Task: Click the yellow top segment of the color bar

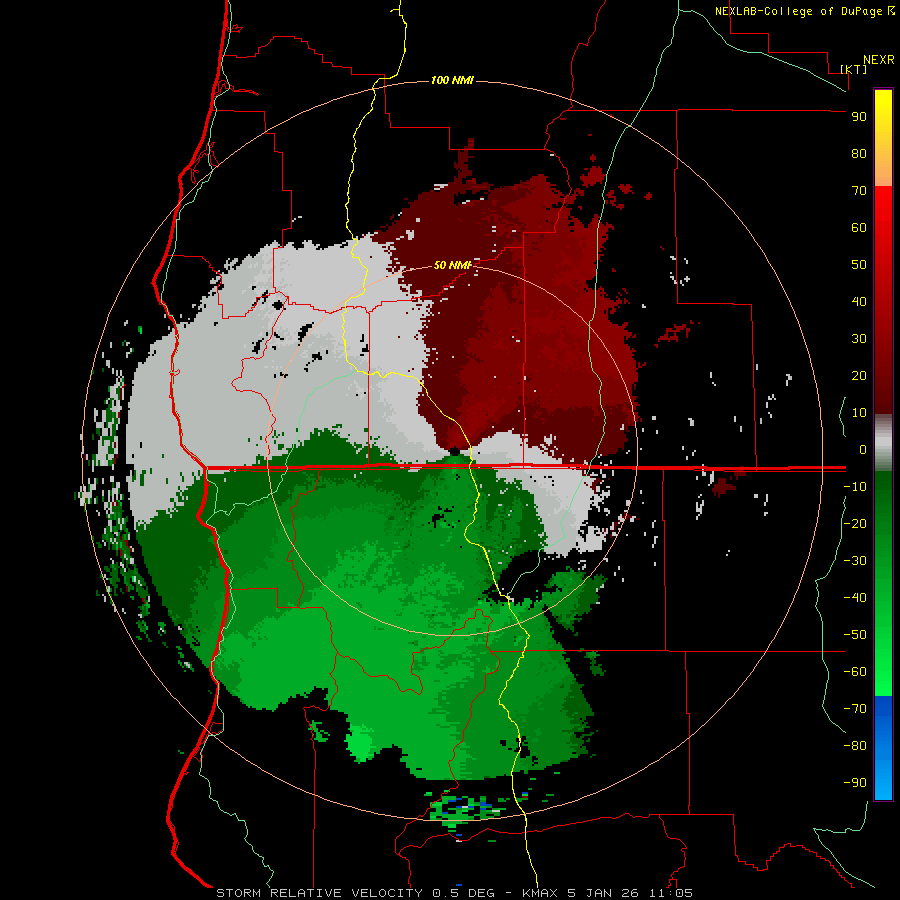Action: 883,138
